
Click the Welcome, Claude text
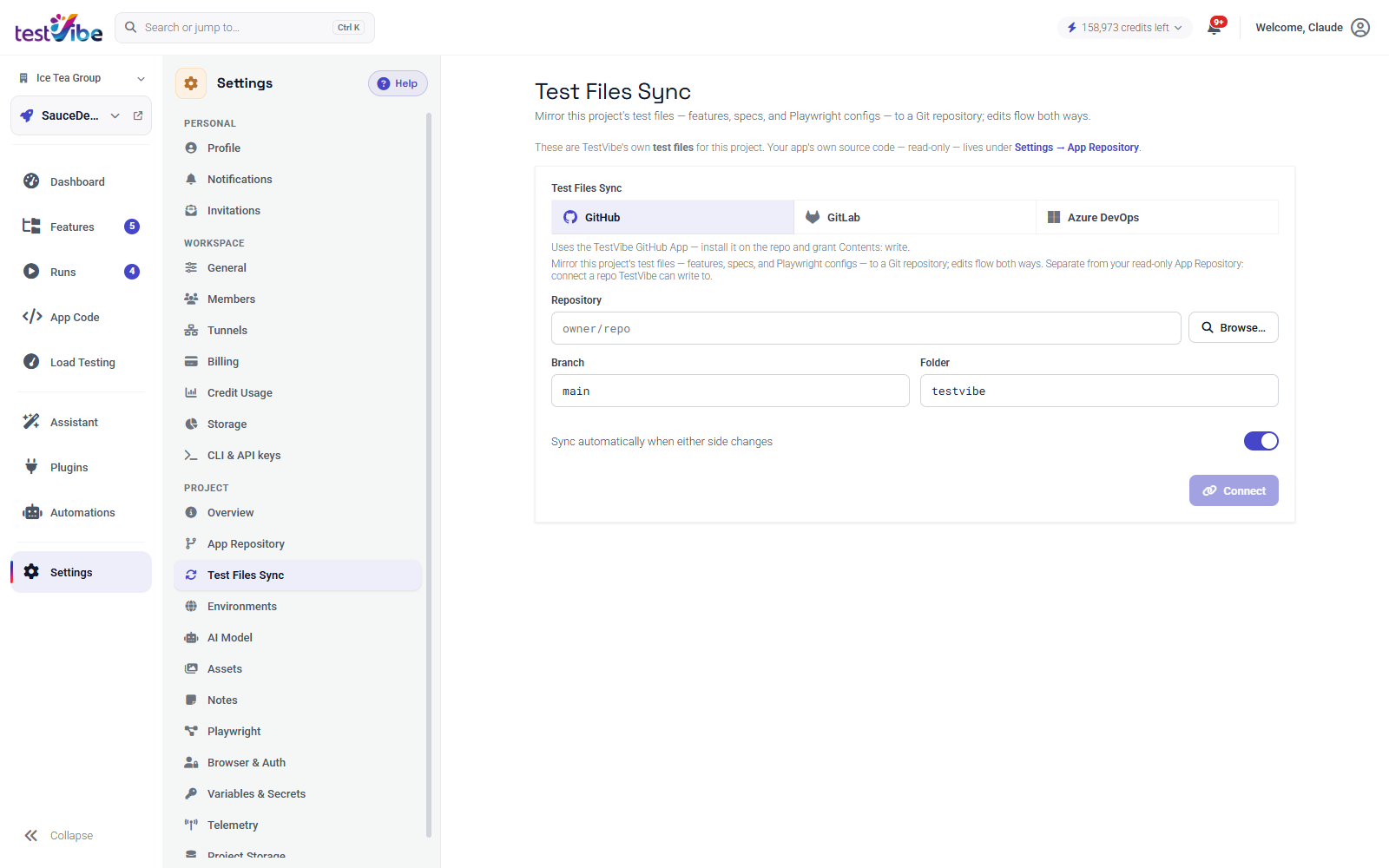[1299, 28]
